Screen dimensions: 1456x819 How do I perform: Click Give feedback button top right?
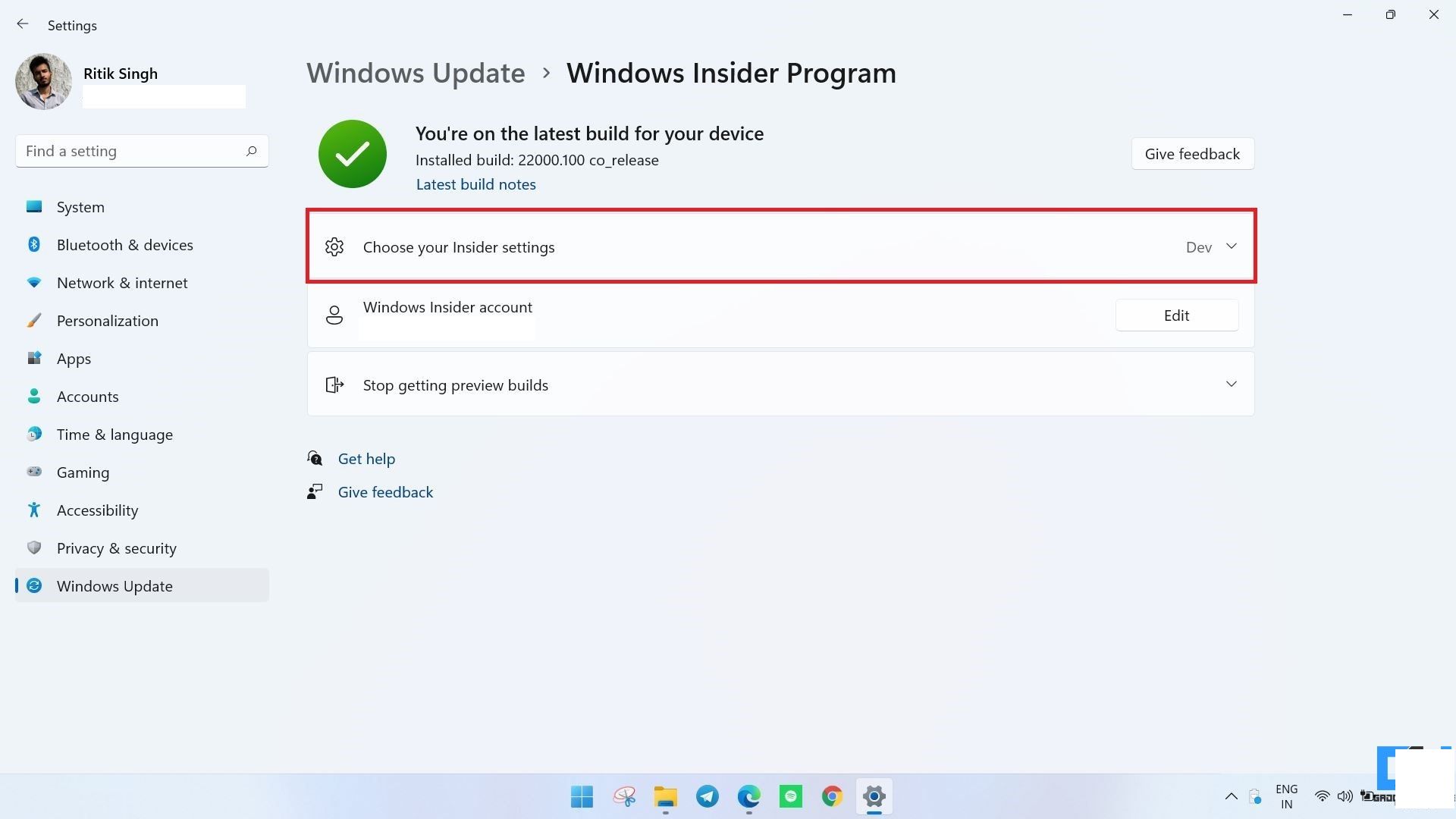point(1192,153)
